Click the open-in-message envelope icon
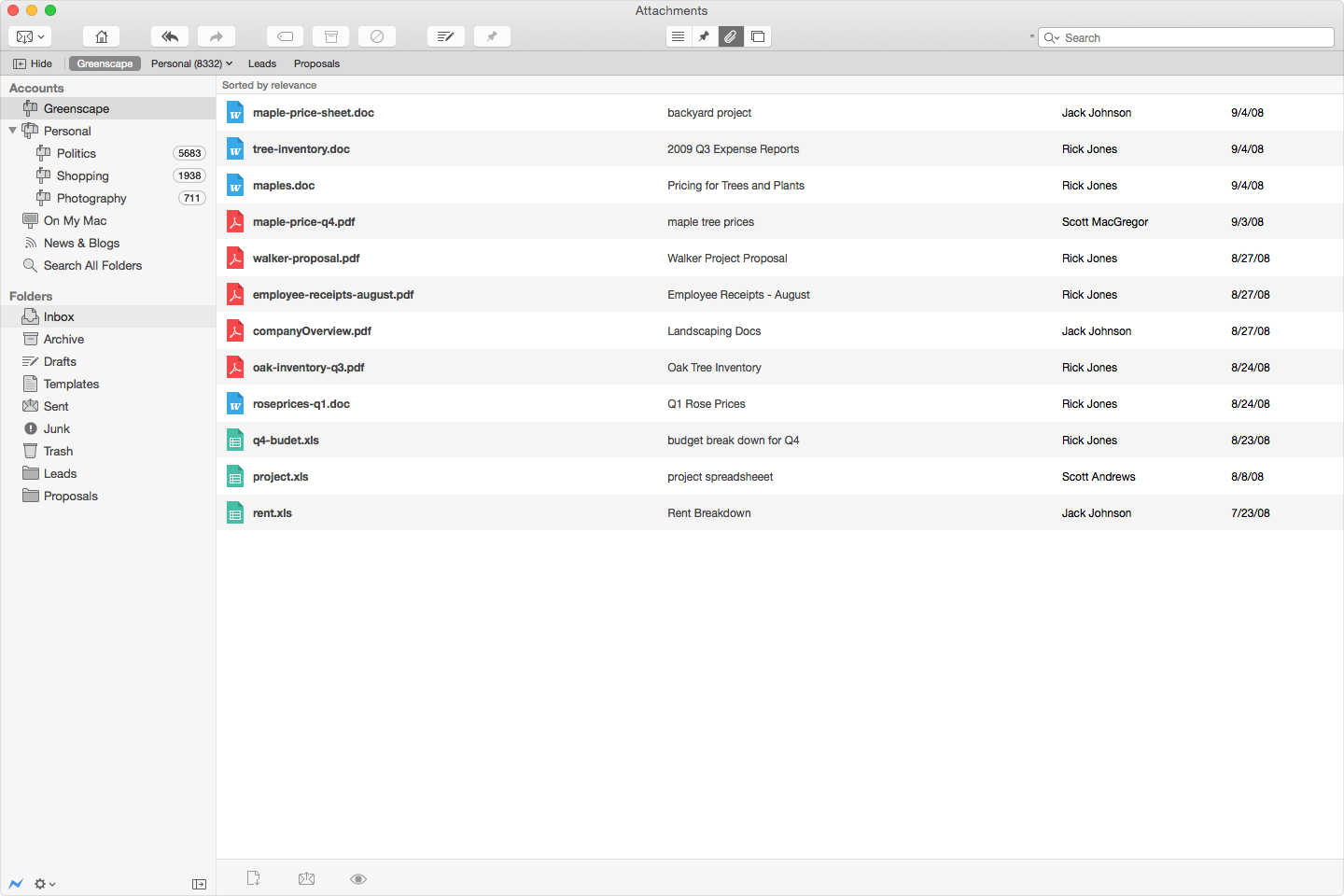Viewport: 1344px width, 896px height. [x=306, y=878]
